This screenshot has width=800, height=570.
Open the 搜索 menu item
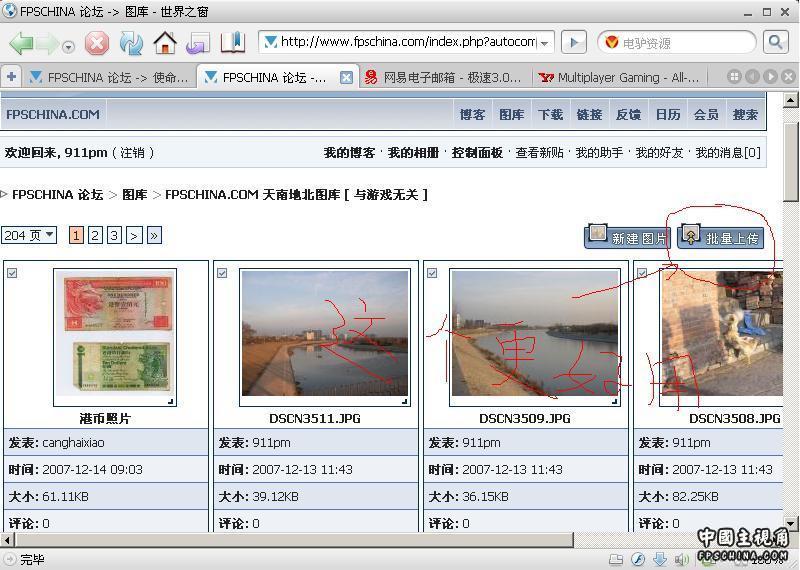[745, 115]
